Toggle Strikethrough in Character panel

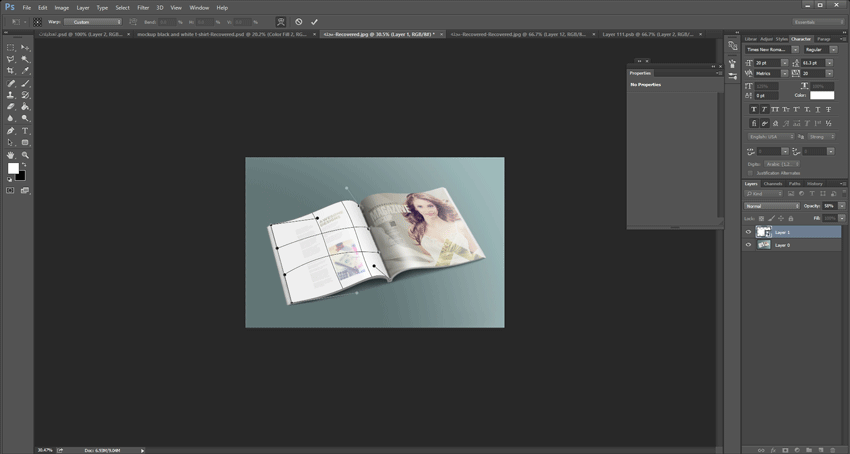828,109
